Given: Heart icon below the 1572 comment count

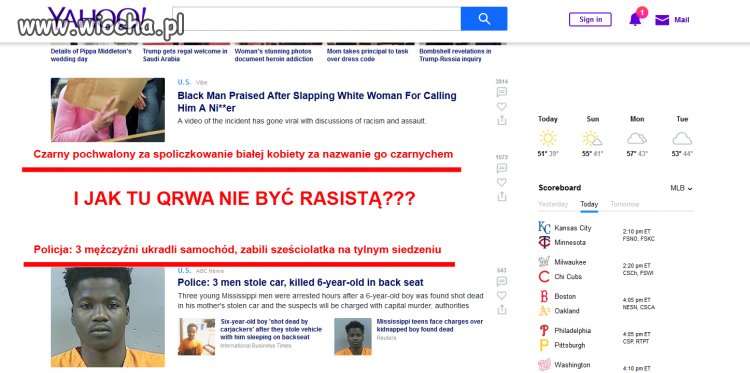Looking at the screenshot, I should click(502, 182).
